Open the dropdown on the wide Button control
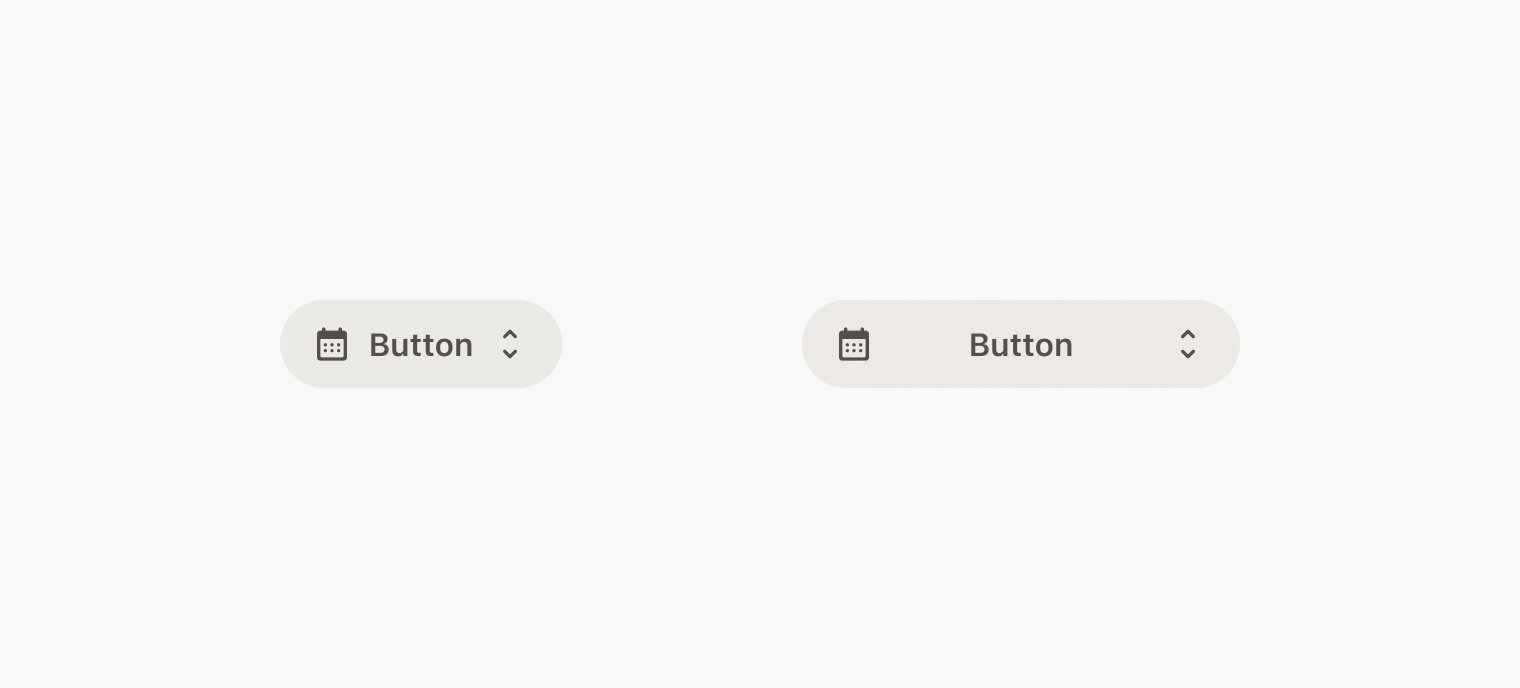The width and height of the screenshot is (1520, 688). 1188,344
